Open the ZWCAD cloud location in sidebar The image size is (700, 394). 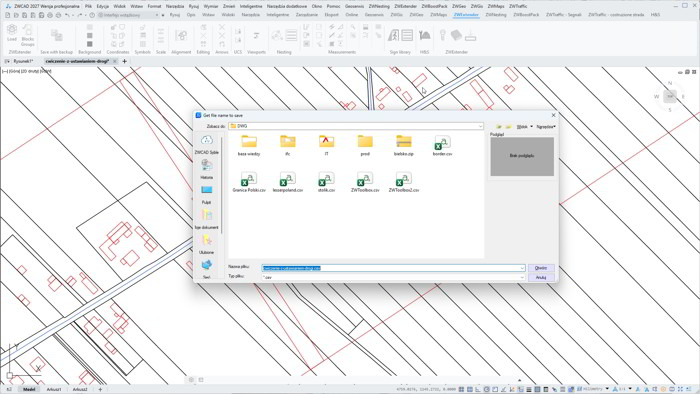pyautogui.click(x=206, y=144)
